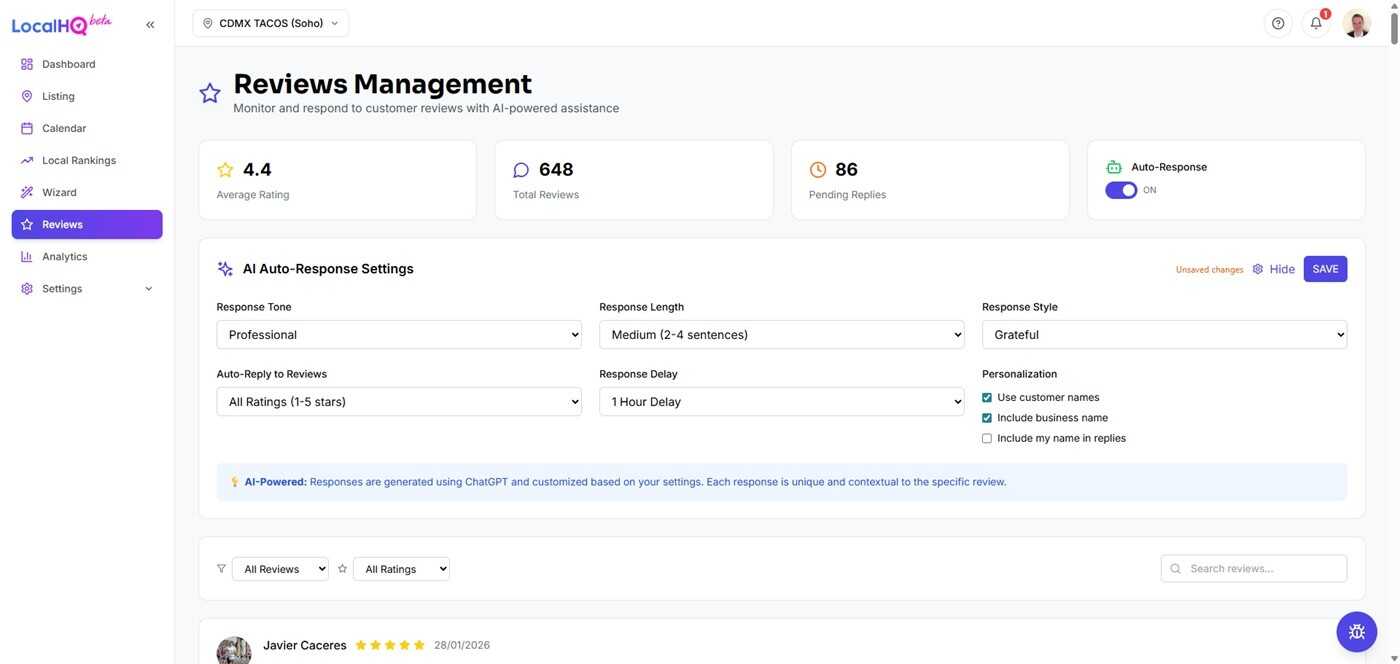
Task: Open the Response Delay dropdown
Action: 781,402
